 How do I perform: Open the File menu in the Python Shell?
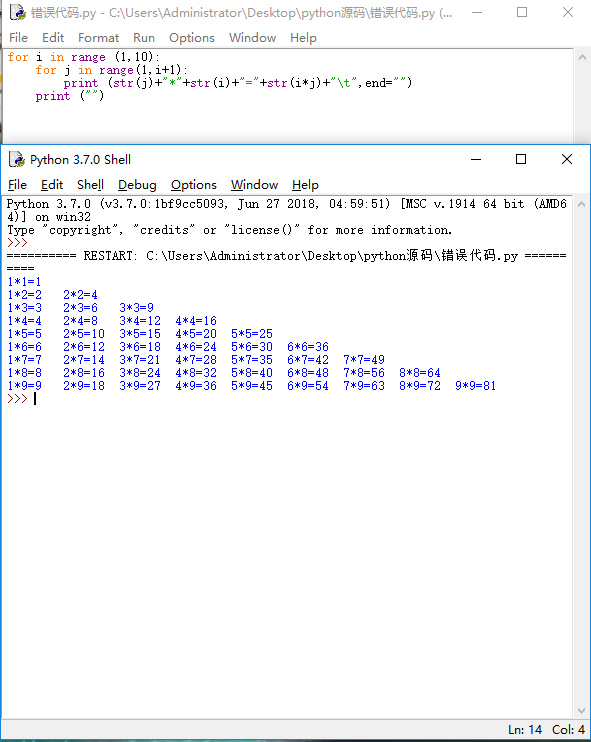pyautogui.click(x=18, y=185)
